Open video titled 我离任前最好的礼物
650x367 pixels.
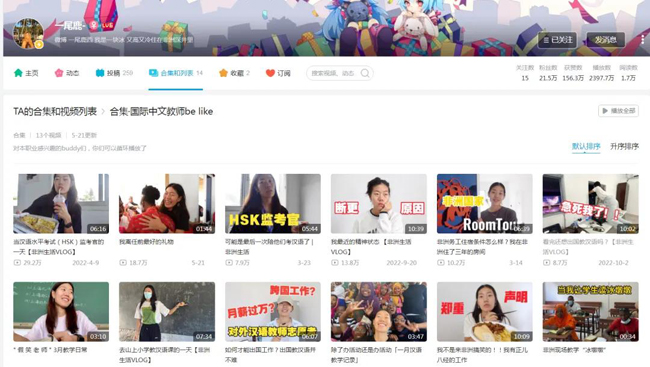click(x=146, y=242)
